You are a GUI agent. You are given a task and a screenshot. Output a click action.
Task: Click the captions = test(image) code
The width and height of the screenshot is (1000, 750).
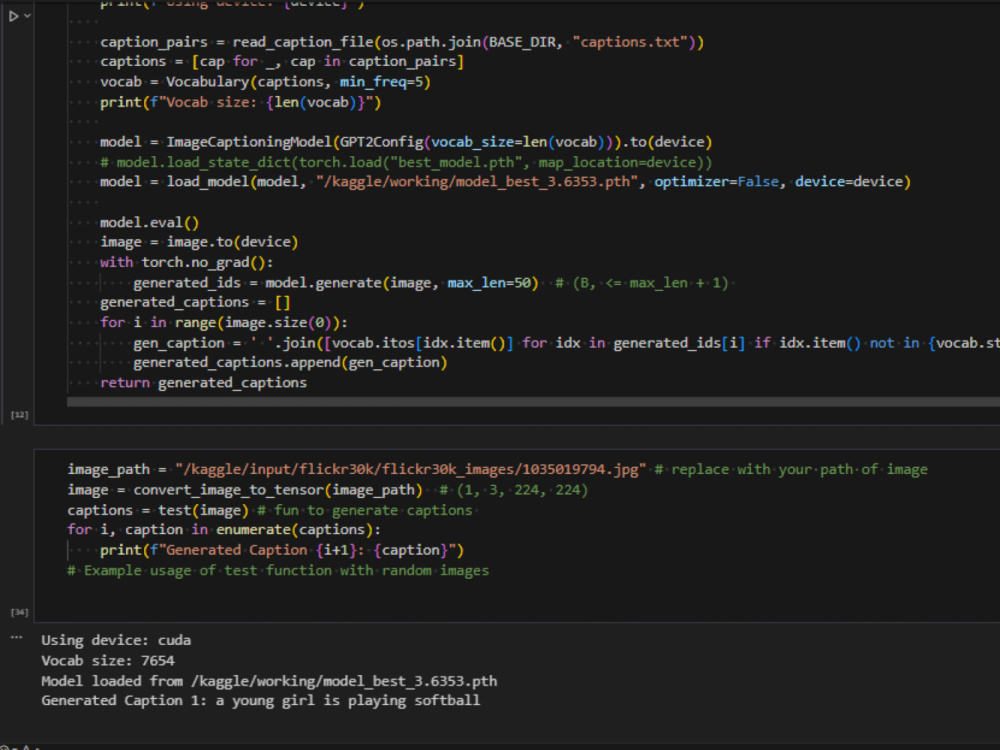pos(158,510)
